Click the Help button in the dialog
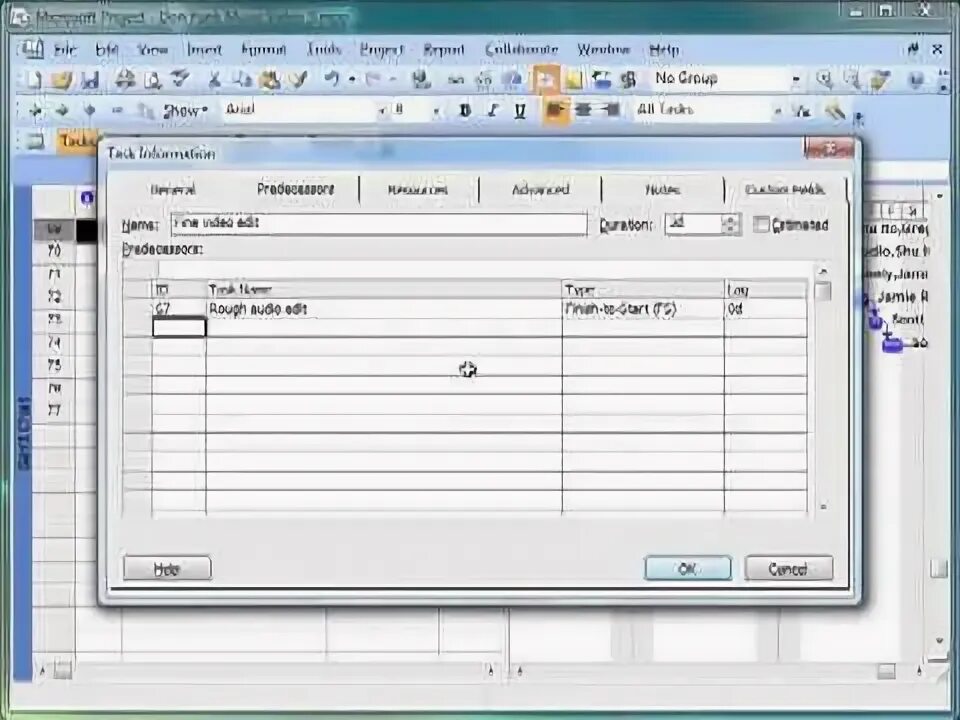This screenshot has height=720, width=960. [x=166, y=568]
